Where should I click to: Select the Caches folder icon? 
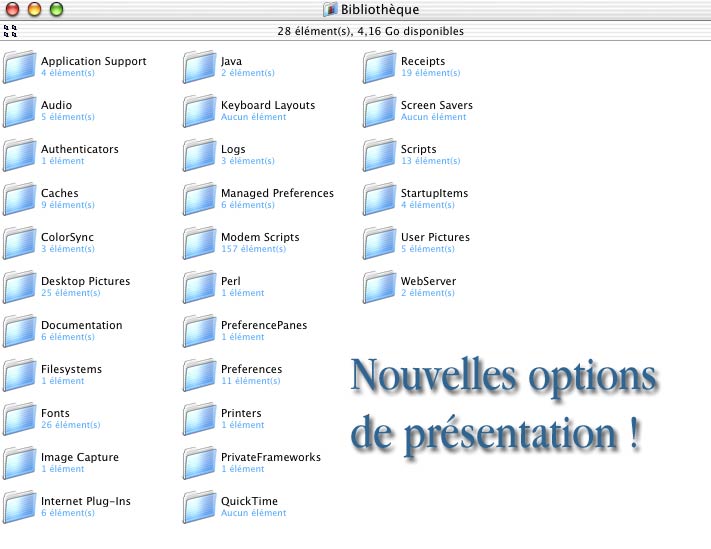click(x=19, y=199)
